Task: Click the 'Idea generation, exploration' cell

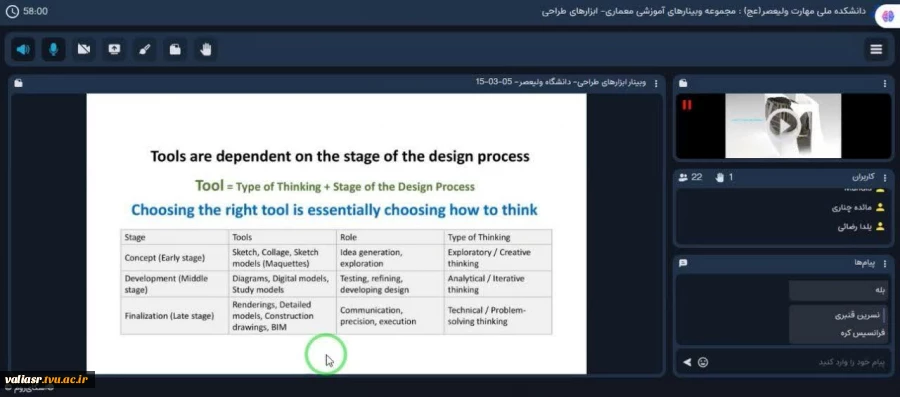Action: click(390, 258)
